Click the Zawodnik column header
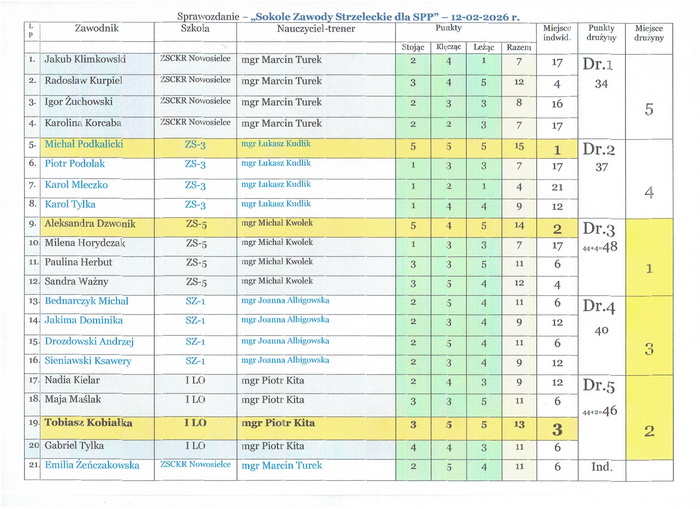The width and height of the screenshot is (700, 509). tap(97, 28)
